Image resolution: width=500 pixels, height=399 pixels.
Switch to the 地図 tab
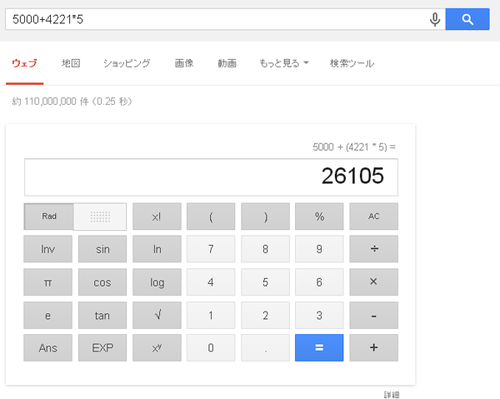click(71, 63)
